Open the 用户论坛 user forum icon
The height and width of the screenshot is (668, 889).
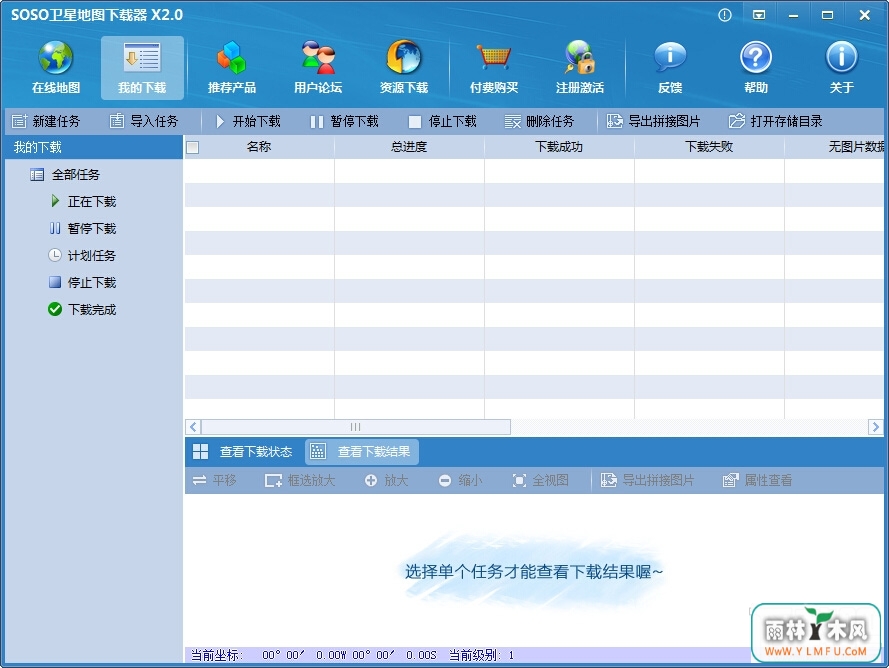(318, 66)
